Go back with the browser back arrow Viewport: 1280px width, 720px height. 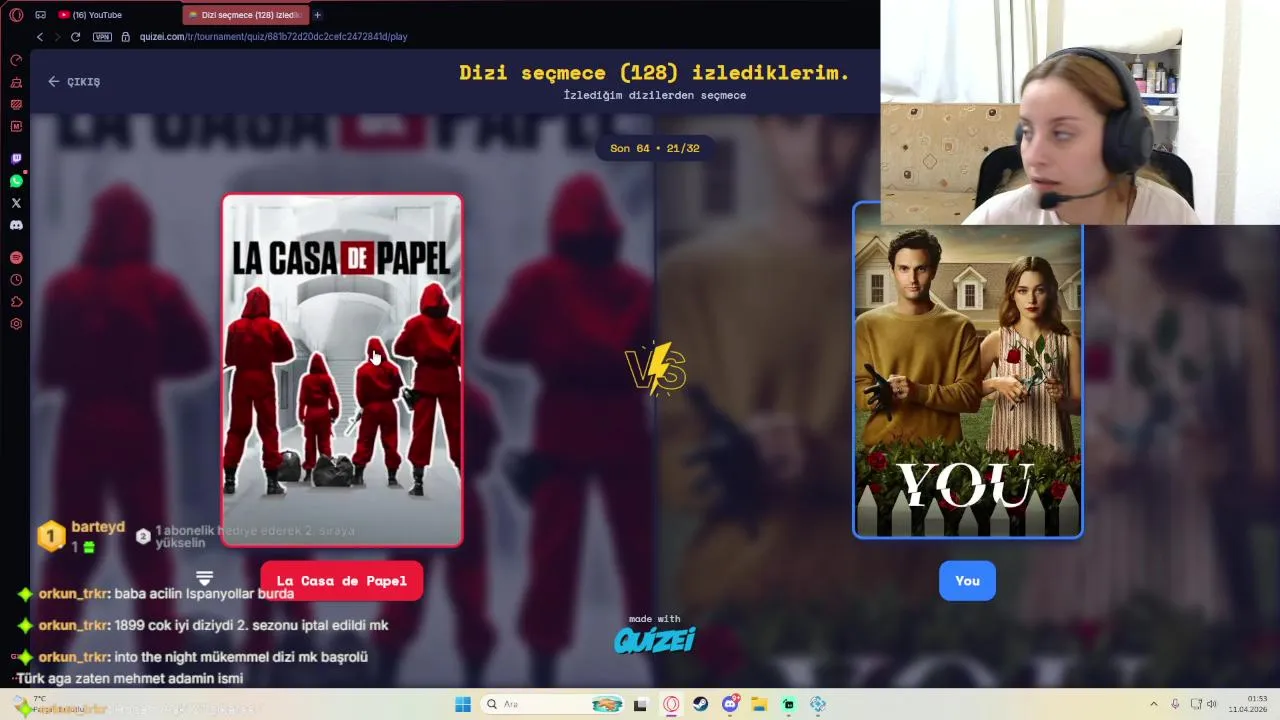tap(40, 37)
